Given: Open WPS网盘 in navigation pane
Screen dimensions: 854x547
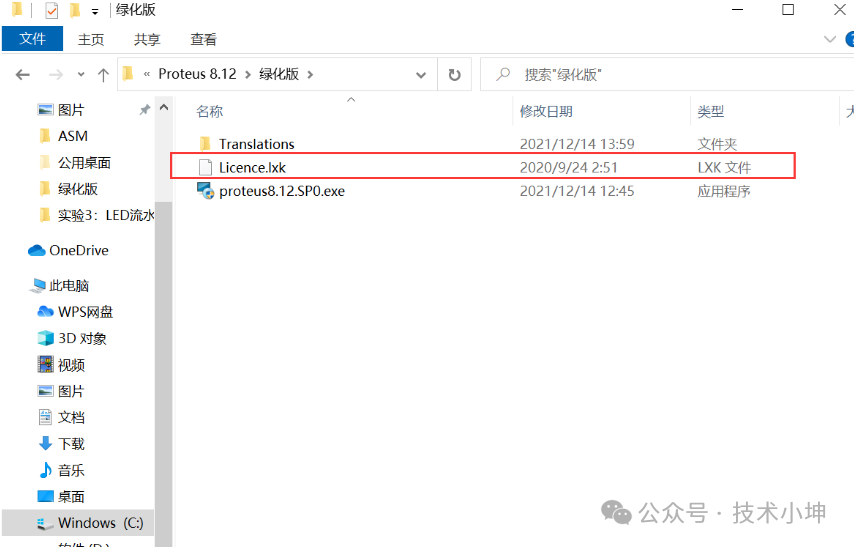Looking at the screenshot, I should click(85, 312).
